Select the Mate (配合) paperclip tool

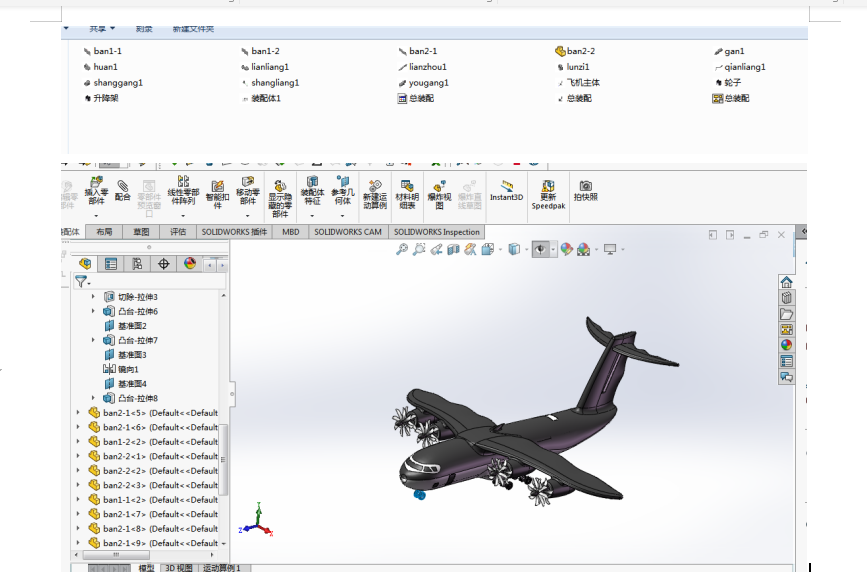click(x=122, y=190)
